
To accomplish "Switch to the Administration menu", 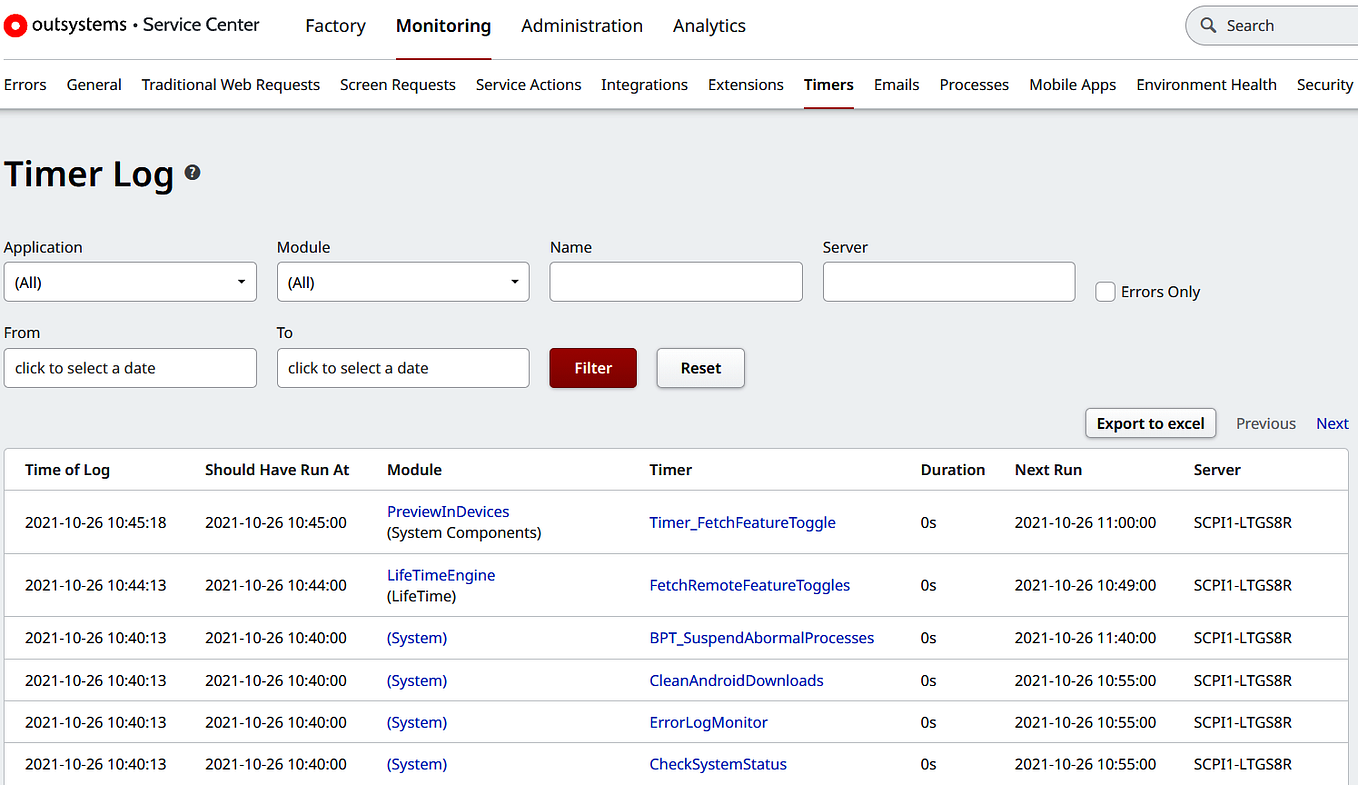I will click(x=581, y=26).
